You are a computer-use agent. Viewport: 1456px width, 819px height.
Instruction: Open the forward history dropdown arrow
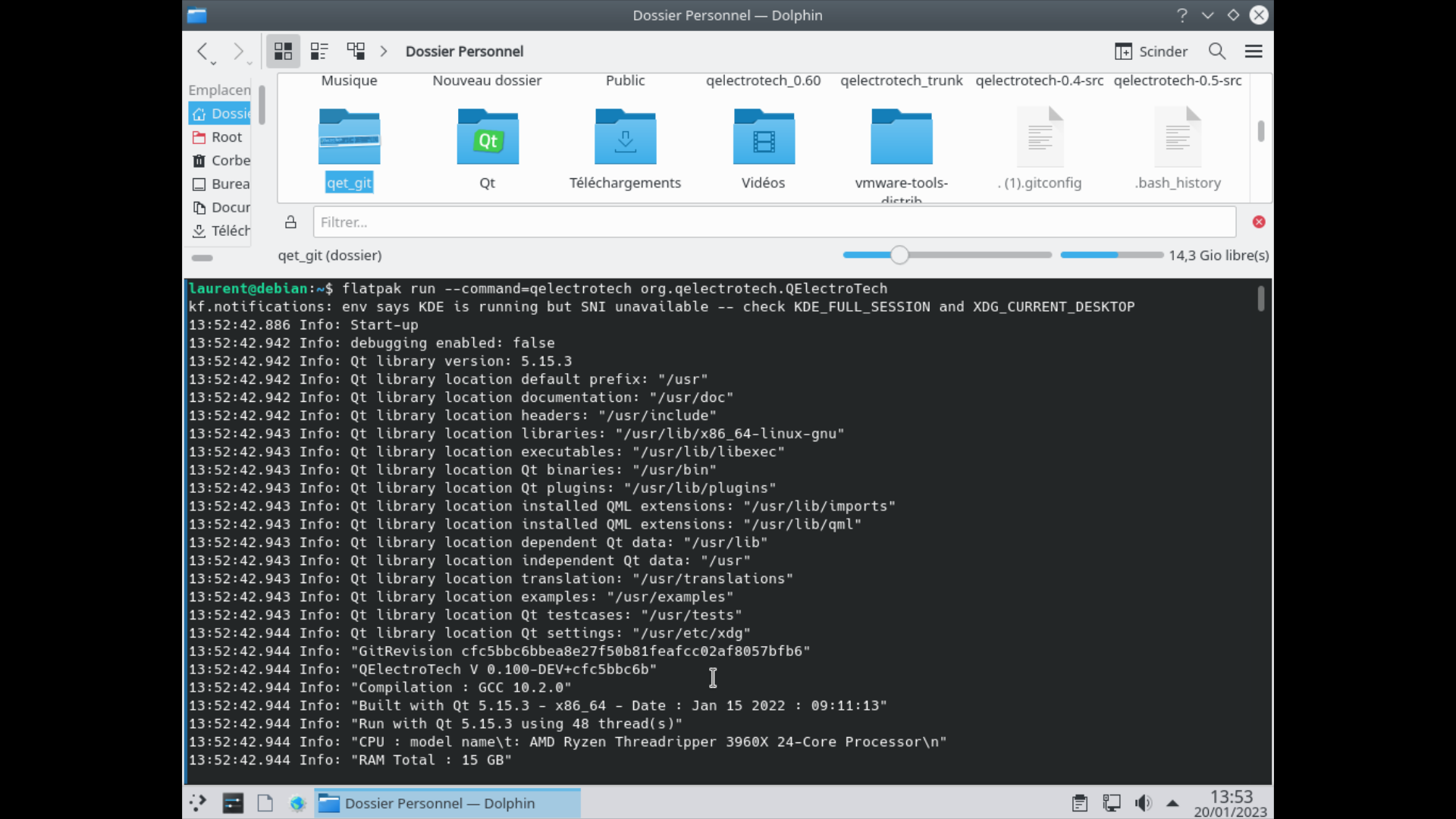pos(249,64)
